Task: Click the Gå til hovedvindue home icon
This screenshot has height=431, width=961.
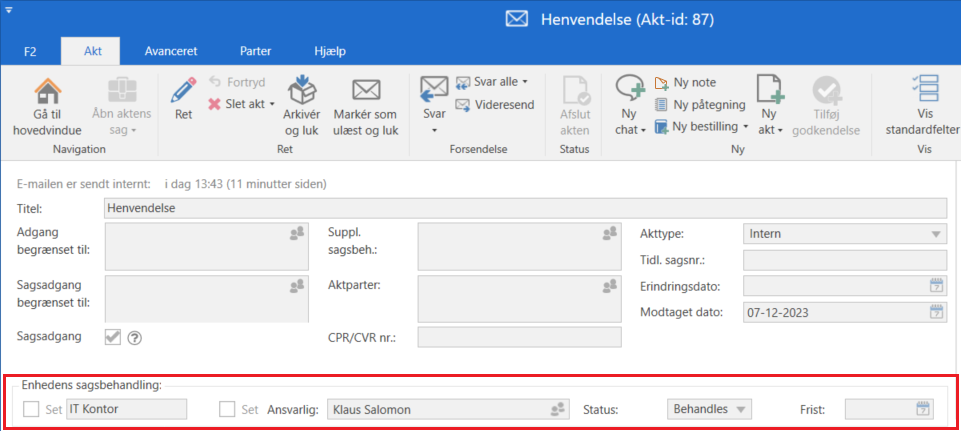Action: [47, 91]
